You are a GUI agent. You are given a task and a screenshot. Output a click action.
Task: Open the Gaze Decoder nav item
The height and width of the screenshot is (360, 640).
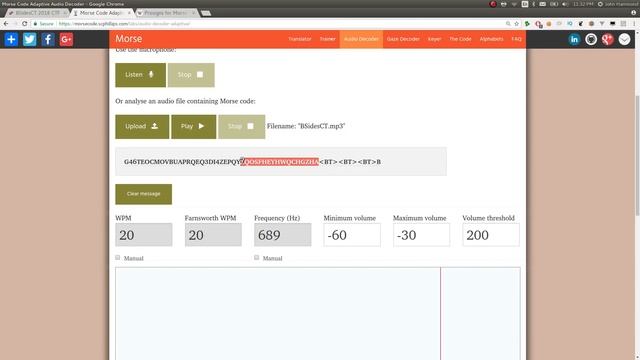403,39
